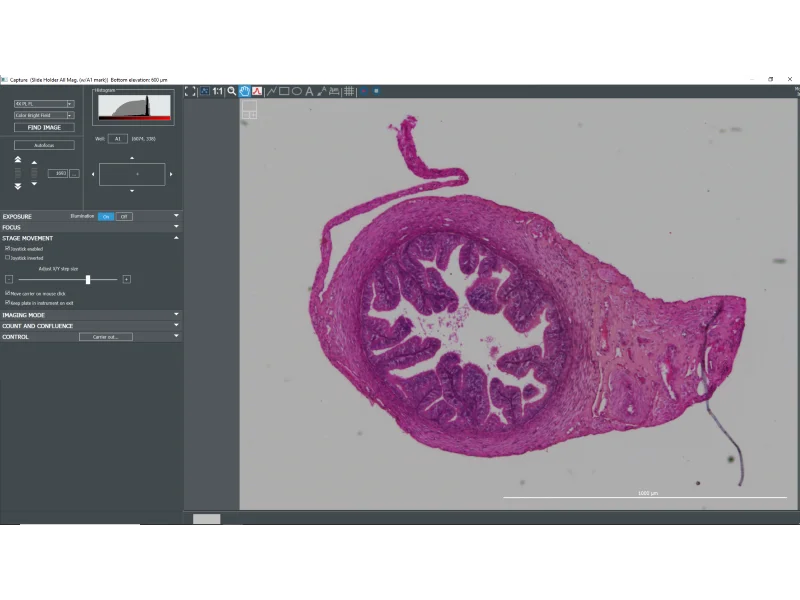800x600 pixels.
Task: Click the blue image enhancement icon
Action: click(x=205, y=91)
